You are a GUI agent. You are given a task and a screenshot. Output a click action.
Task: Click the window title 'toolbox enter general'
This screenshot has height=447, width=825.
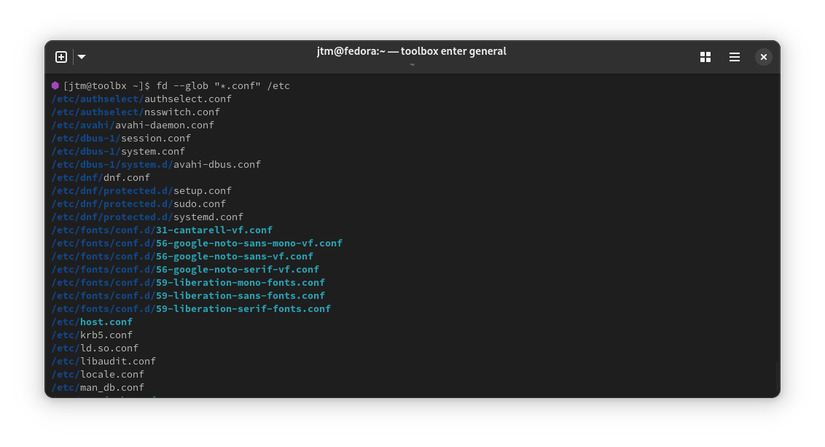pos(412,51)
